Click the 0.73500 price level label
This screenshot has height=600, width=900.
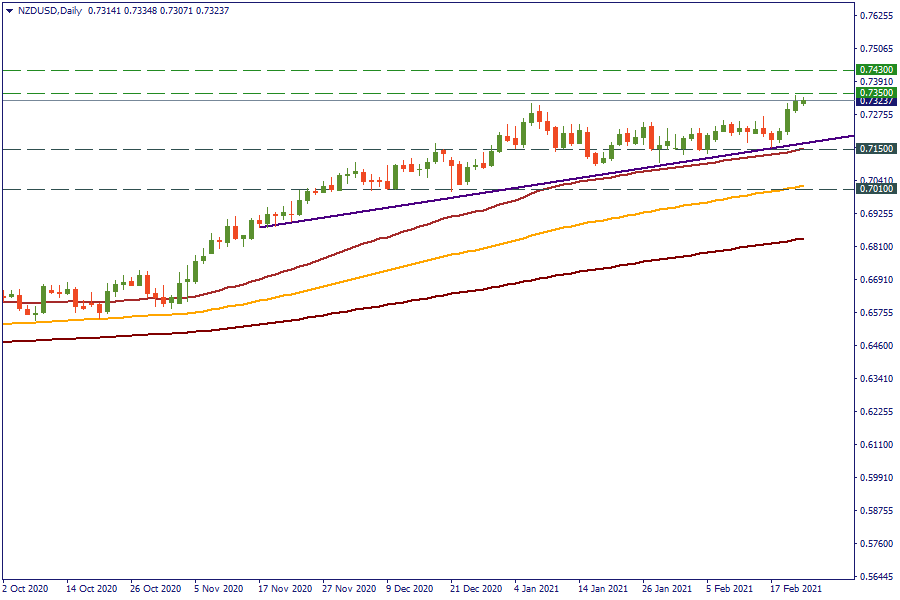click(876, 92)
